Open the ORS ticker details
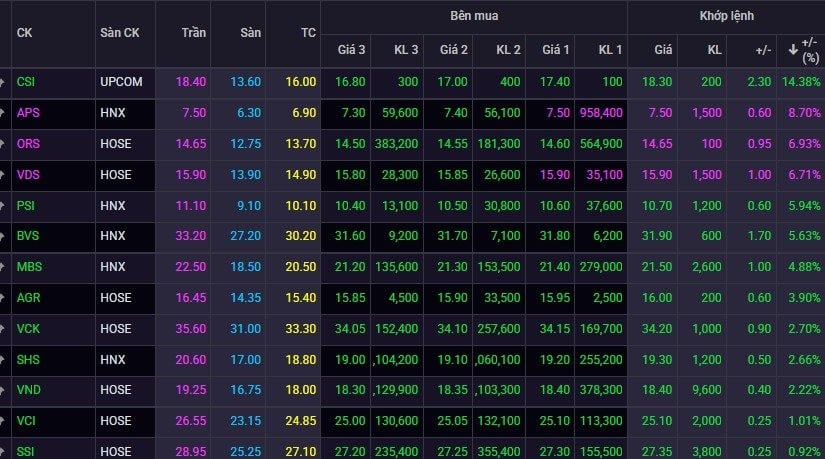This screenshot has width=825, height=459. click(x=28, y=144)
